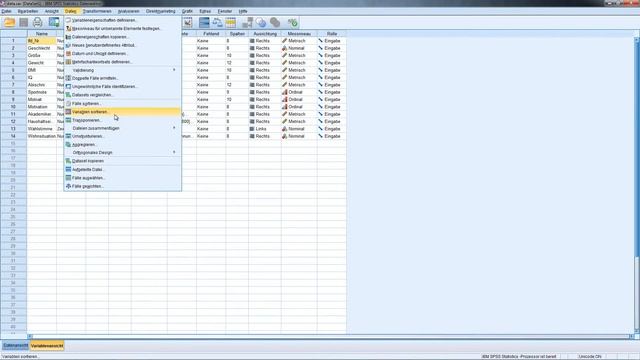Expand the Orthogonales Design submenu arrow

(174, 152)
